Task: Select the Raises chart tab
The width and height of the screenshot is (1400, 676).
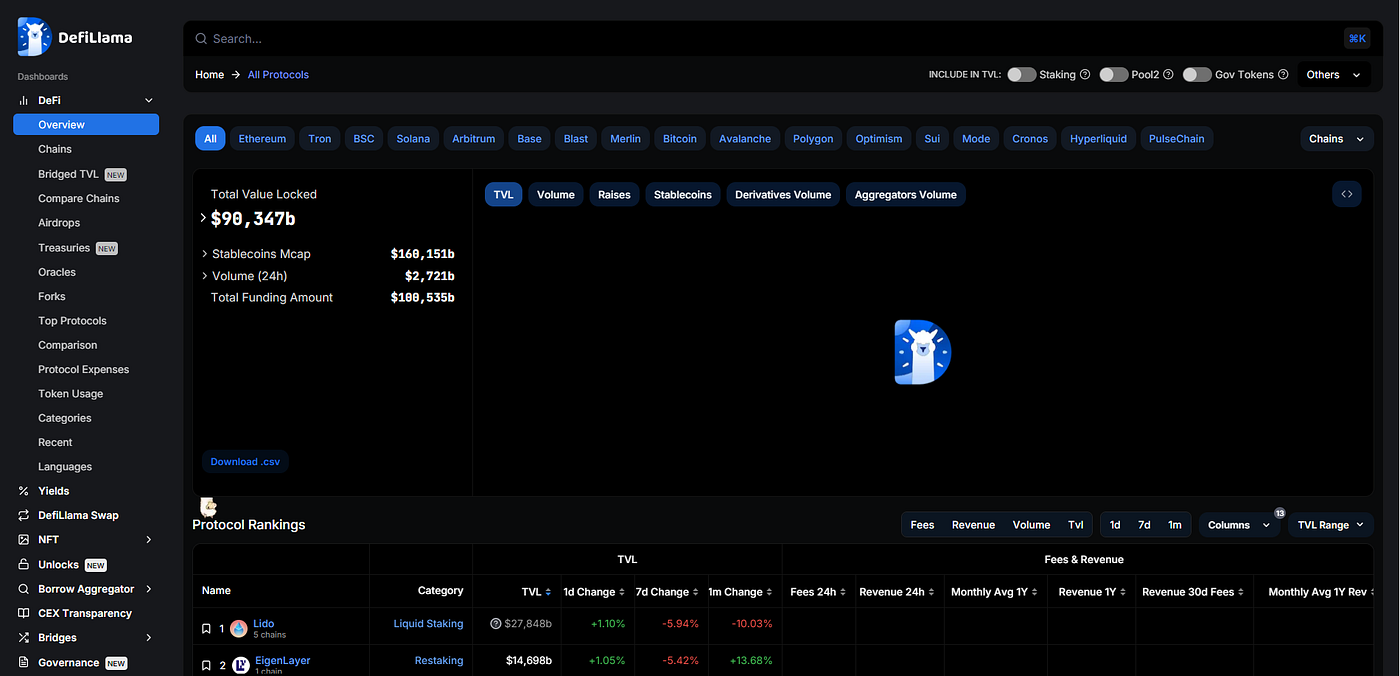Action: pos(614,195)
